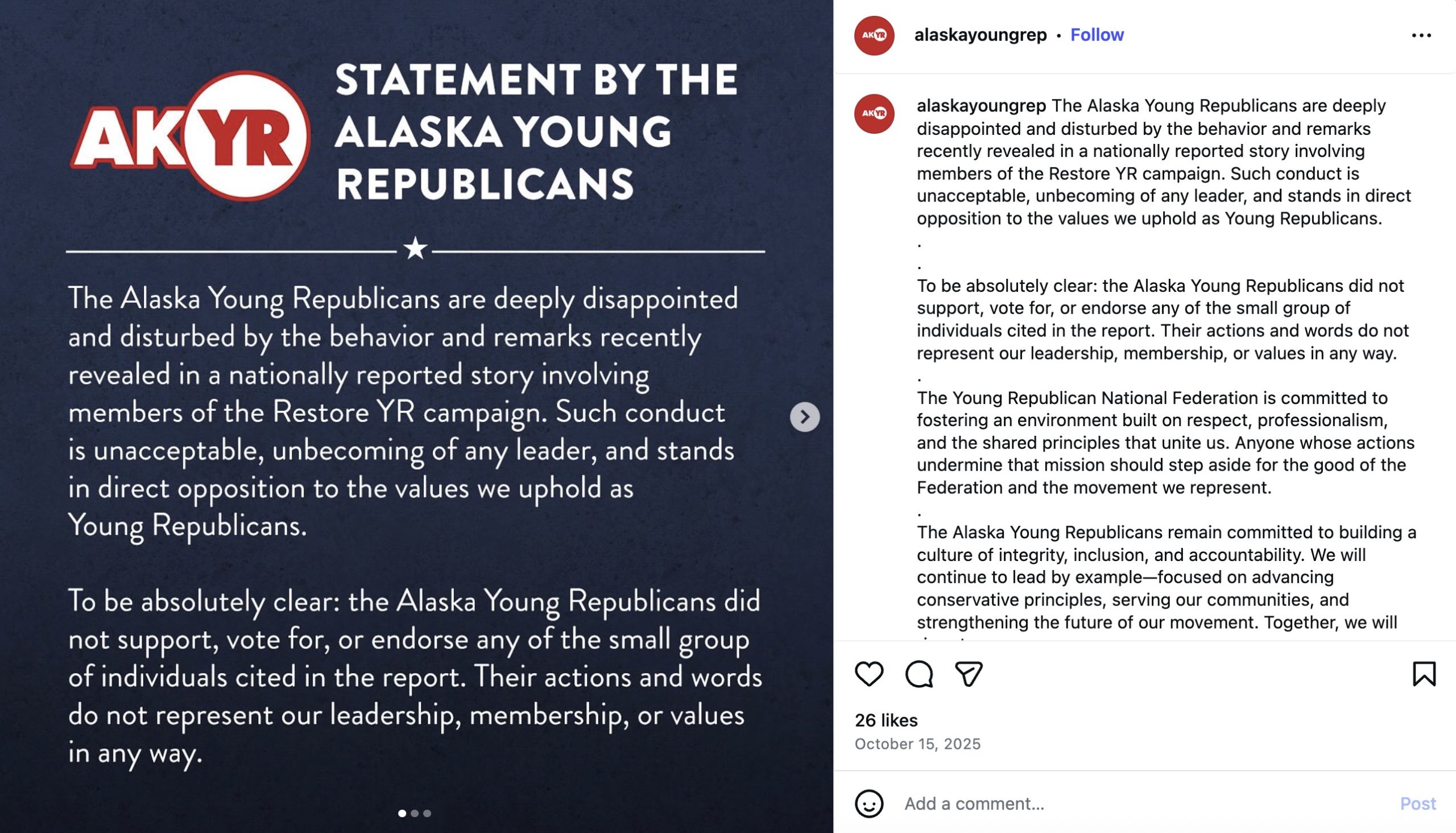Select the first carousel dot indicator
Image resolution: width=1456 pixels, height=833 pixels.
tap(402, 813)
